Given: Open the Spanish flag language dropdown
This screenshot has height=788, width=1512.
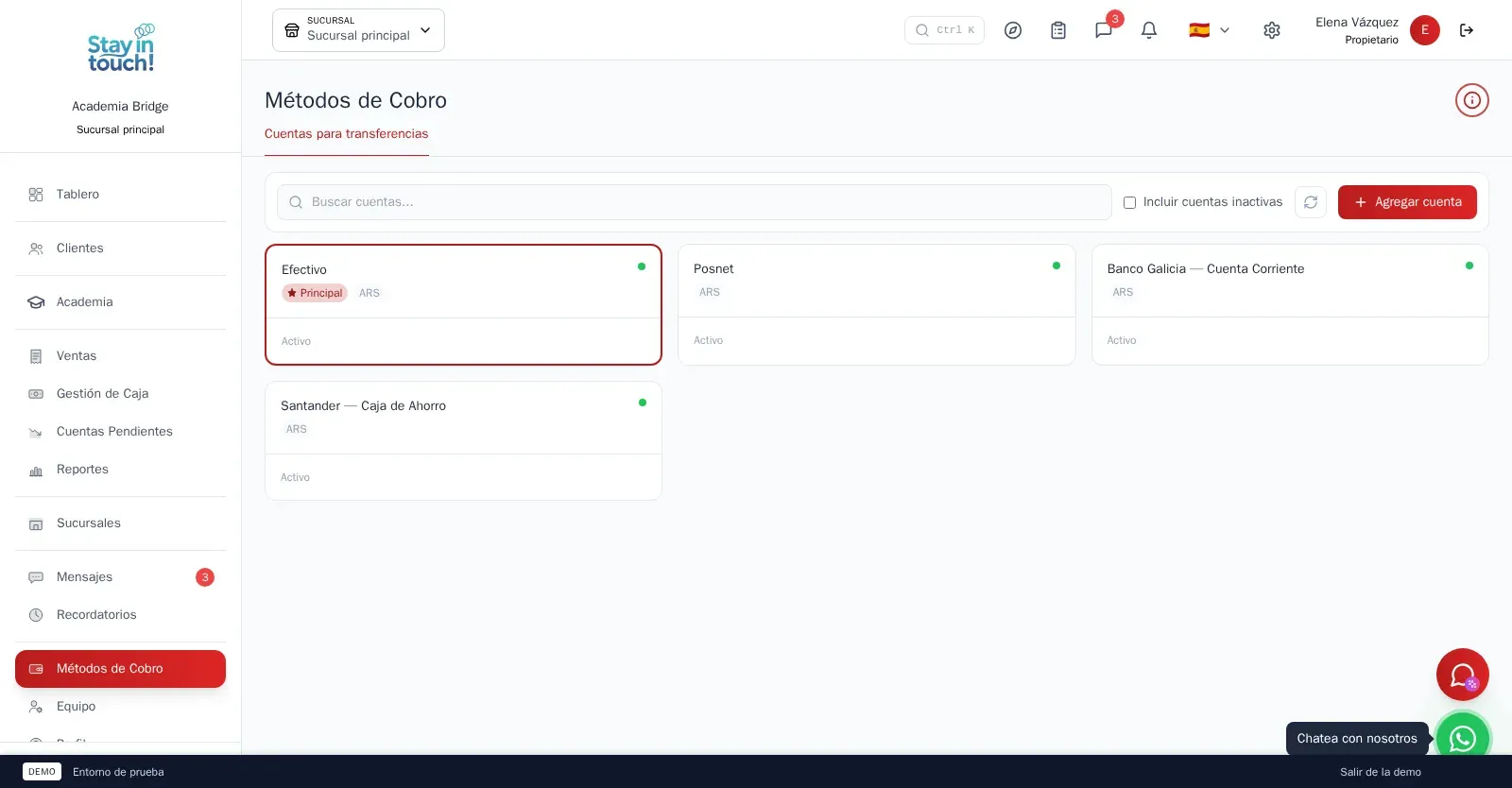Looking at the screenshot, I should [1210, 30].
